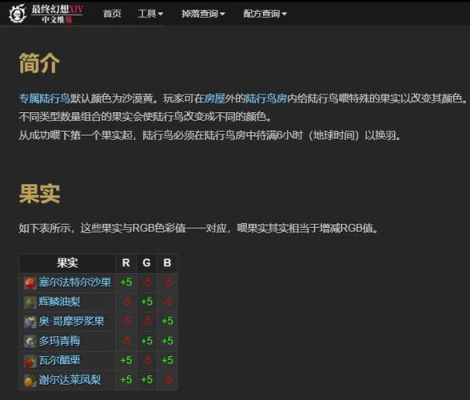Open the 奥·哥摩罗浆果 item link
The image size is (470, 400).
[71, 321]
